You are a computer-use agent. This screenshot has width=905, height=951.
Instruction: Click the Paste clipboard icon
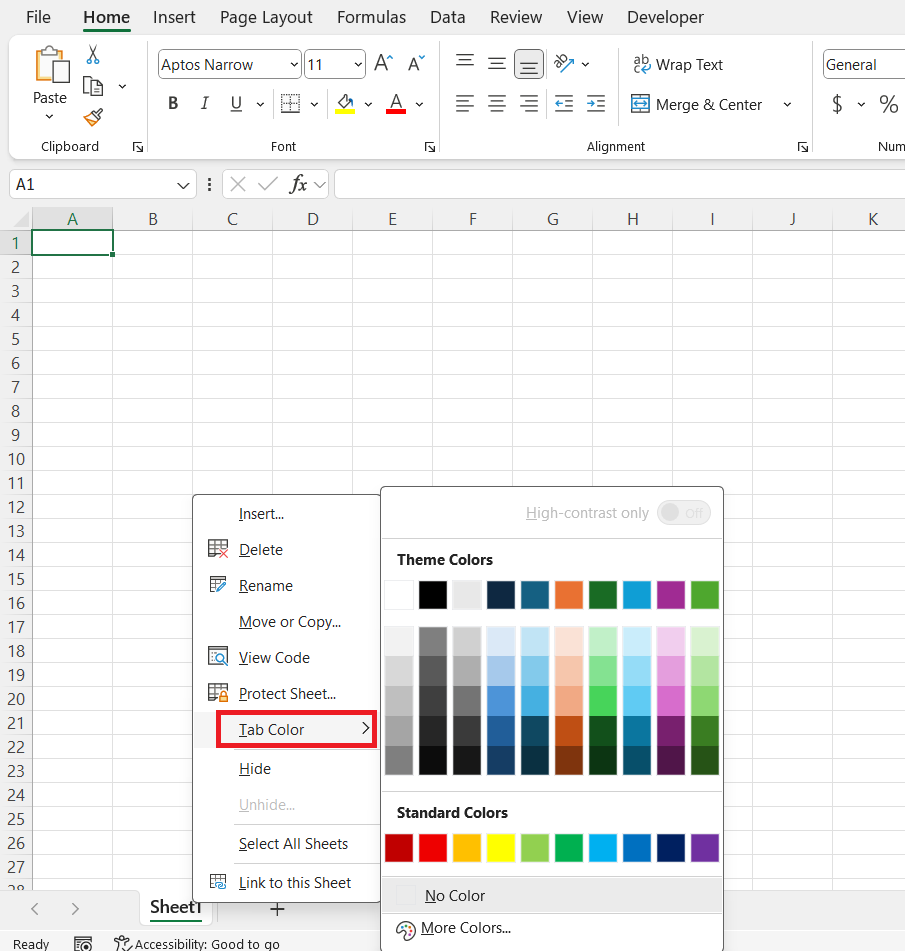click(x=51, y=65)
